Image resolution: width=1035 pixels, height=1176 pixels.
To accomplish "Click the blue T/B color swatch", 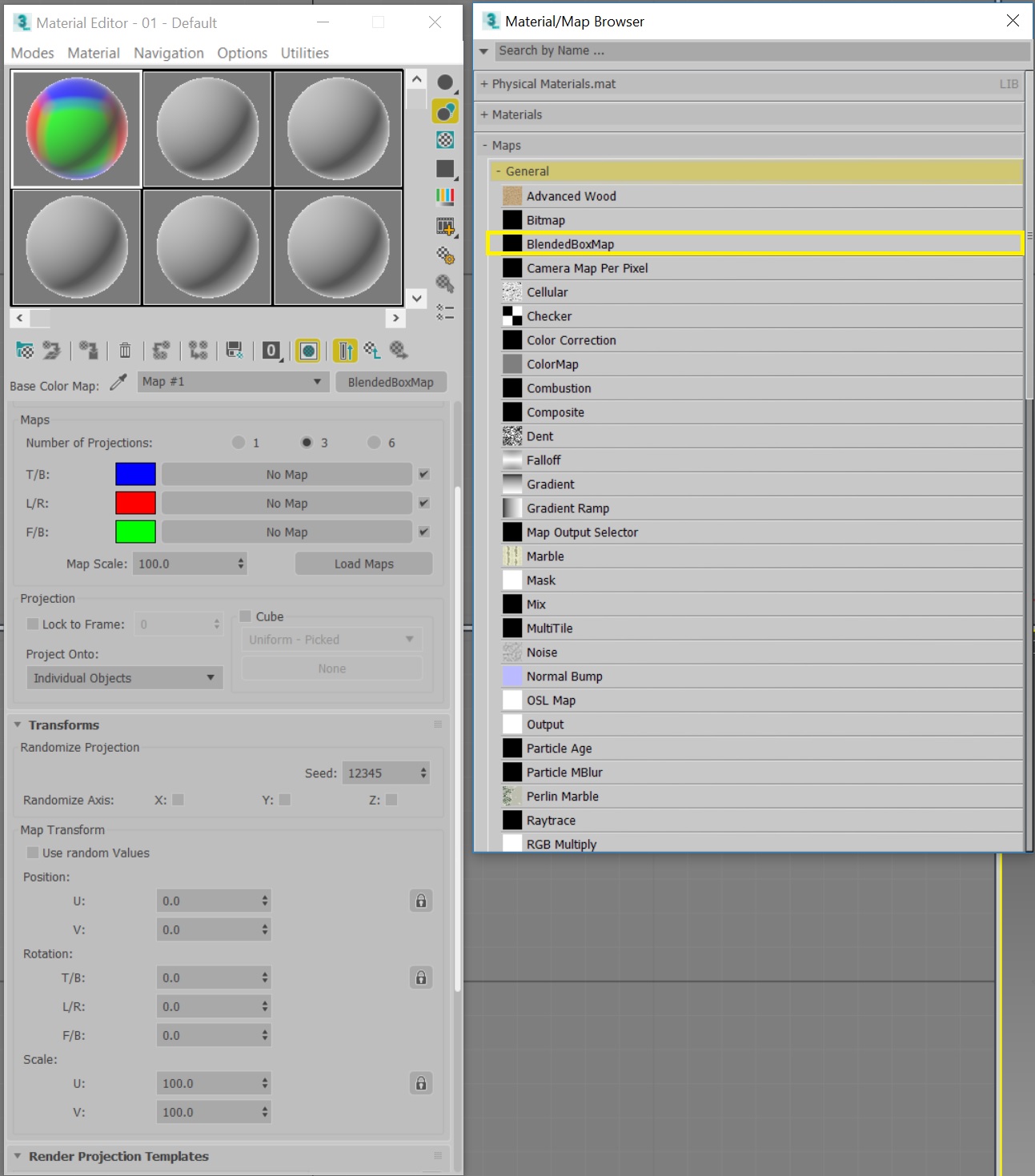I will coord(135,474).
